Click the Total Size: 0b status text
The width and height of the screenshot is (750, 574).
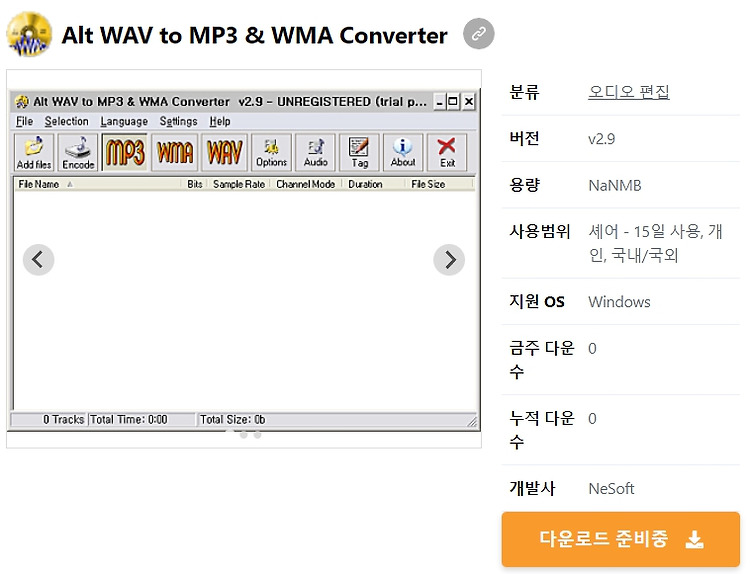pyautogui.click(x=232, y=419)
